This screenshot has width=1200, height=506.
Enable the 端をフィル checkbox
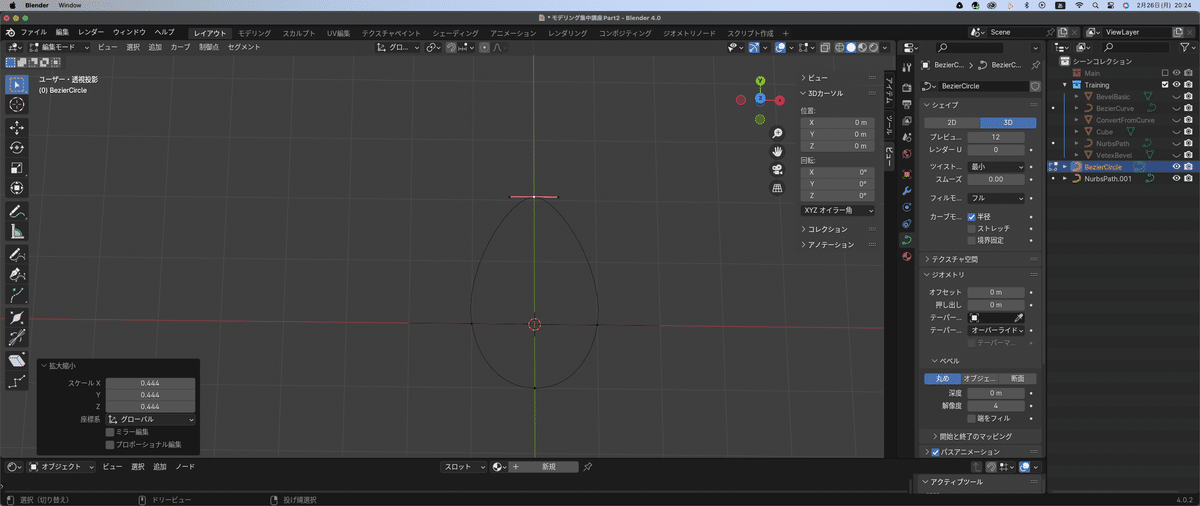[x=971, y=418]
